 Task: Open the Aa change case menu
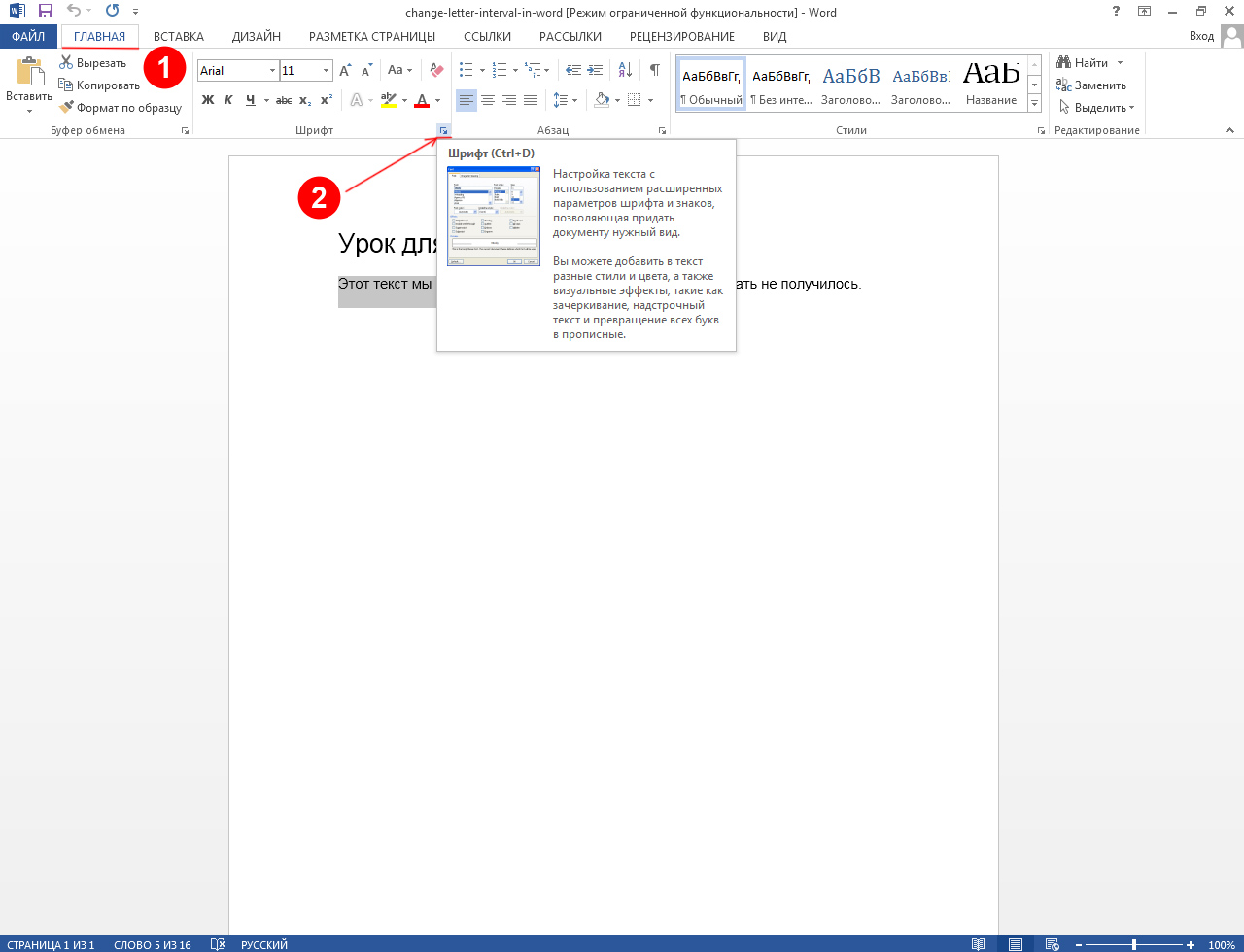click(x=399, y=71)
